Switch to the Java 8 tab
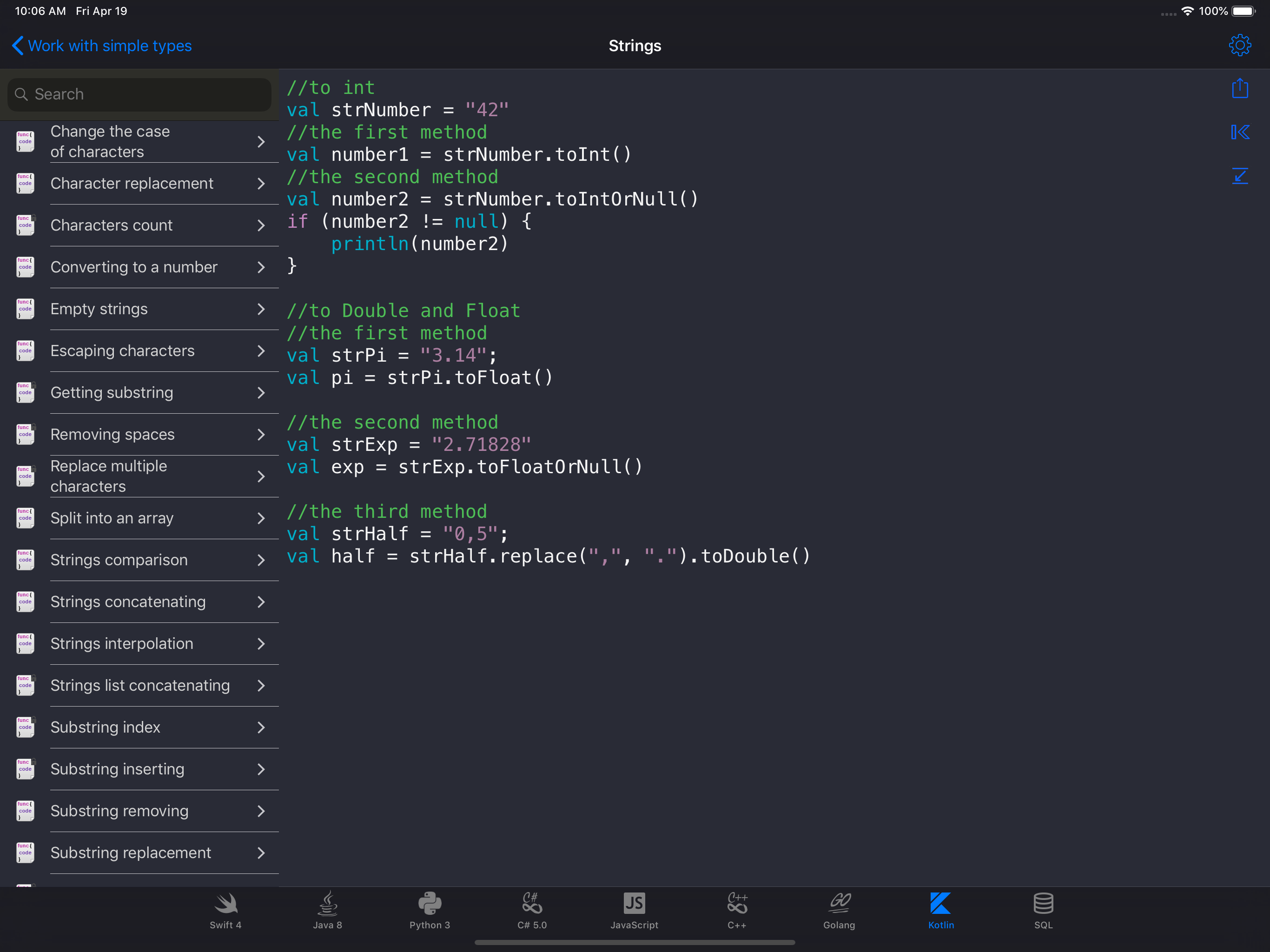 pyautogui.click(x=327, y=910)
